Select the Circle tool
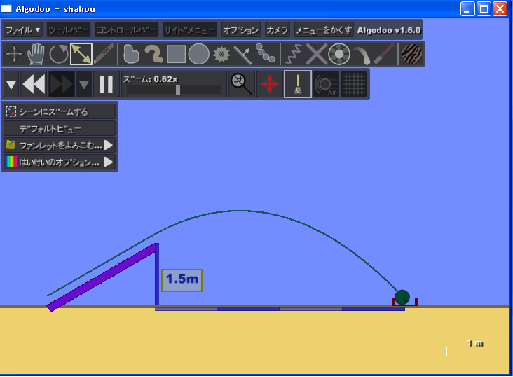The width and height of the screenshot is (513, 377). pos(199,54)
